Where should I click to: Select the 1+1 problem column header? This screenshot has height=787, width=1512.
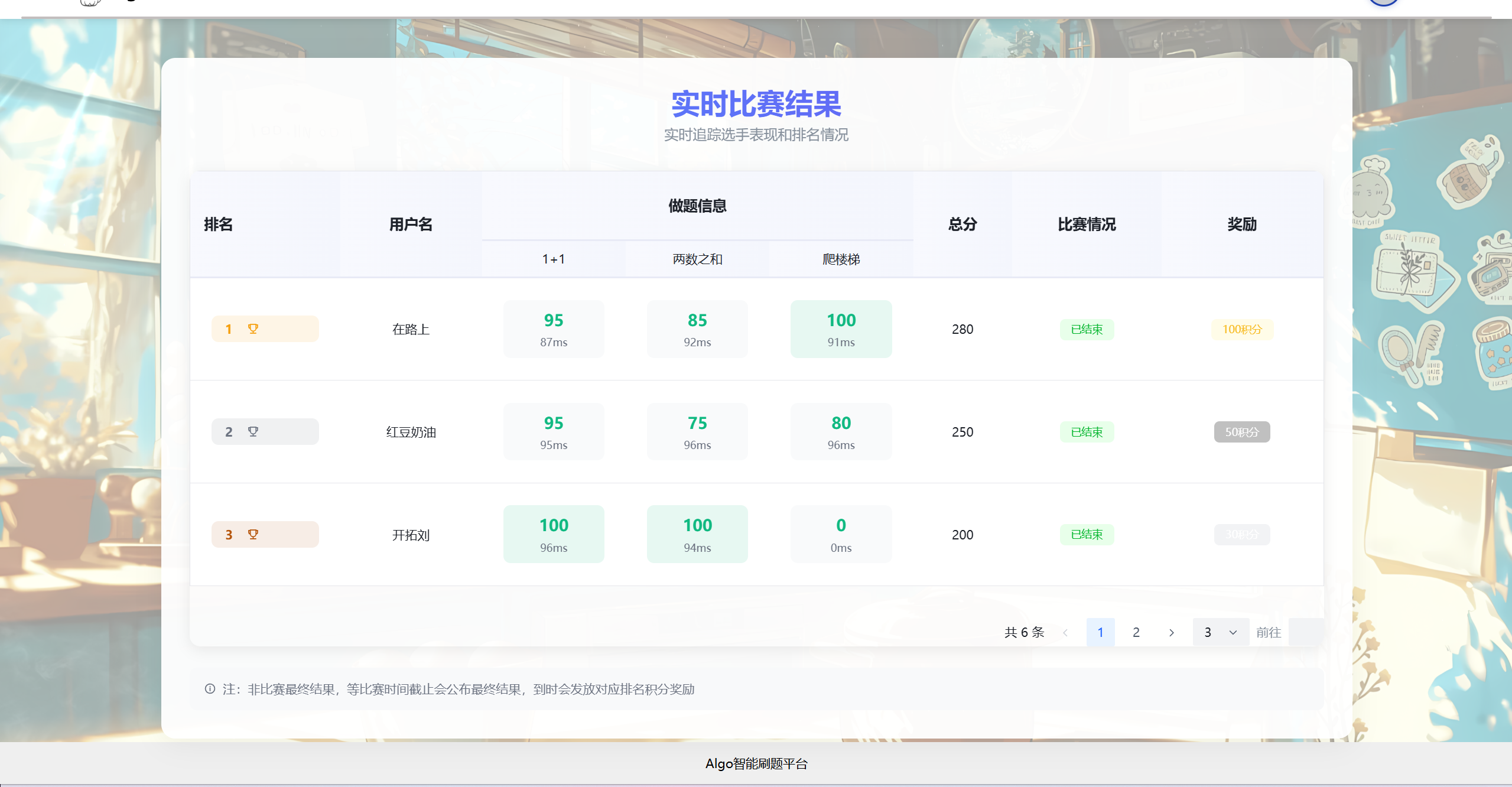coord(553,258)
